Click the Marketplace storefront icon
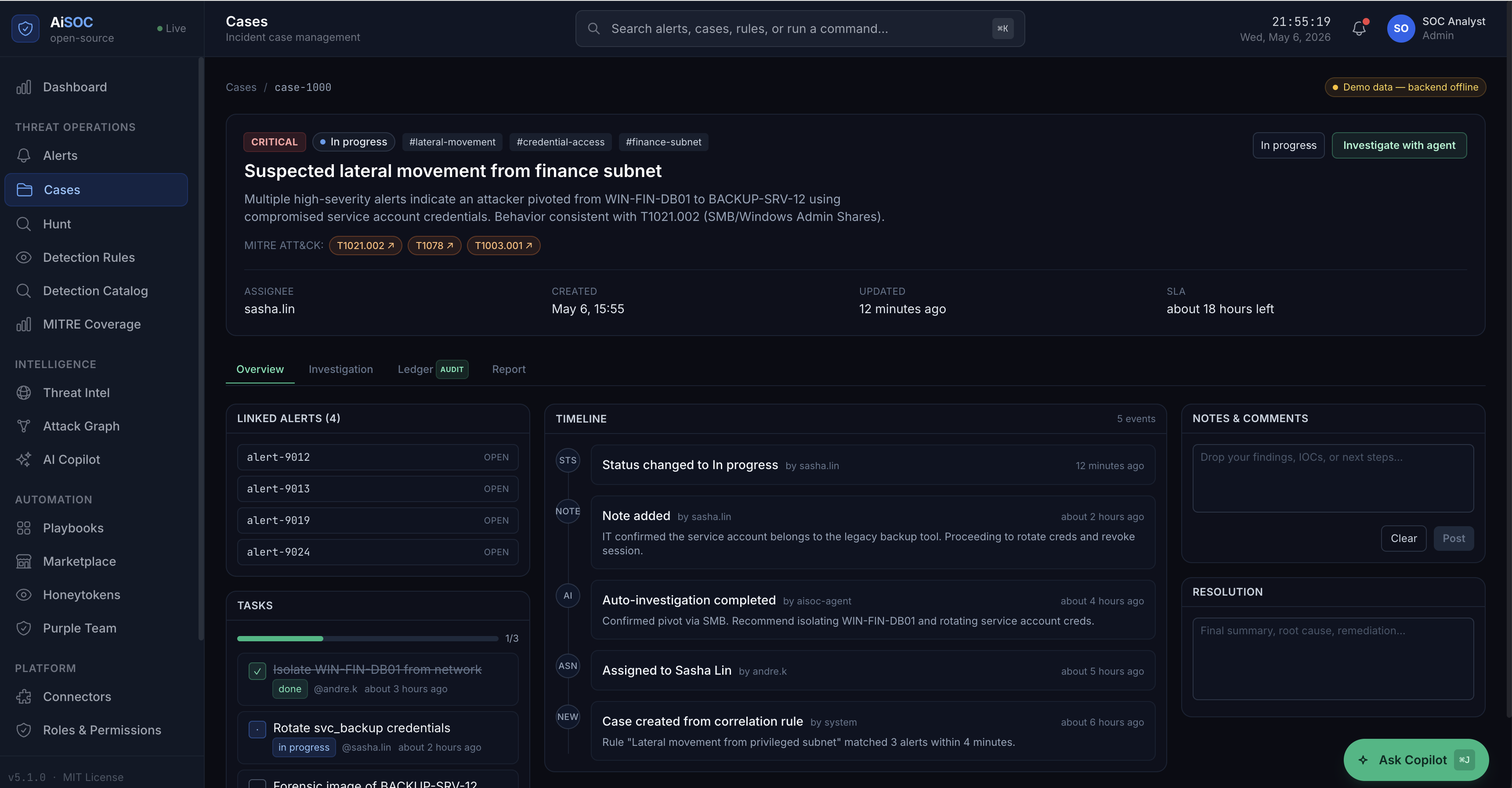 pos(23,561)
